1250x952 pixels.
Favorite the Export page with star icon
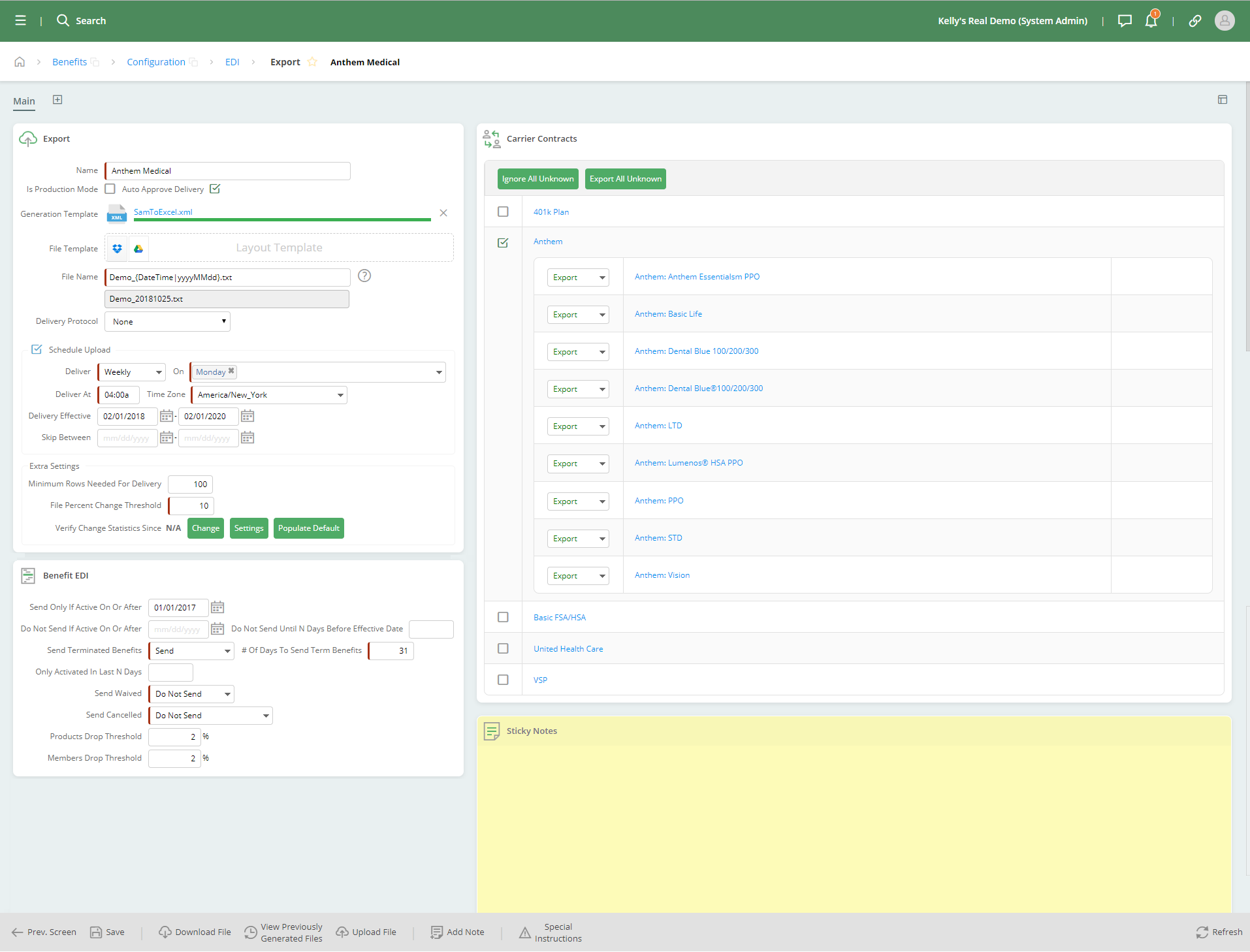312,62
